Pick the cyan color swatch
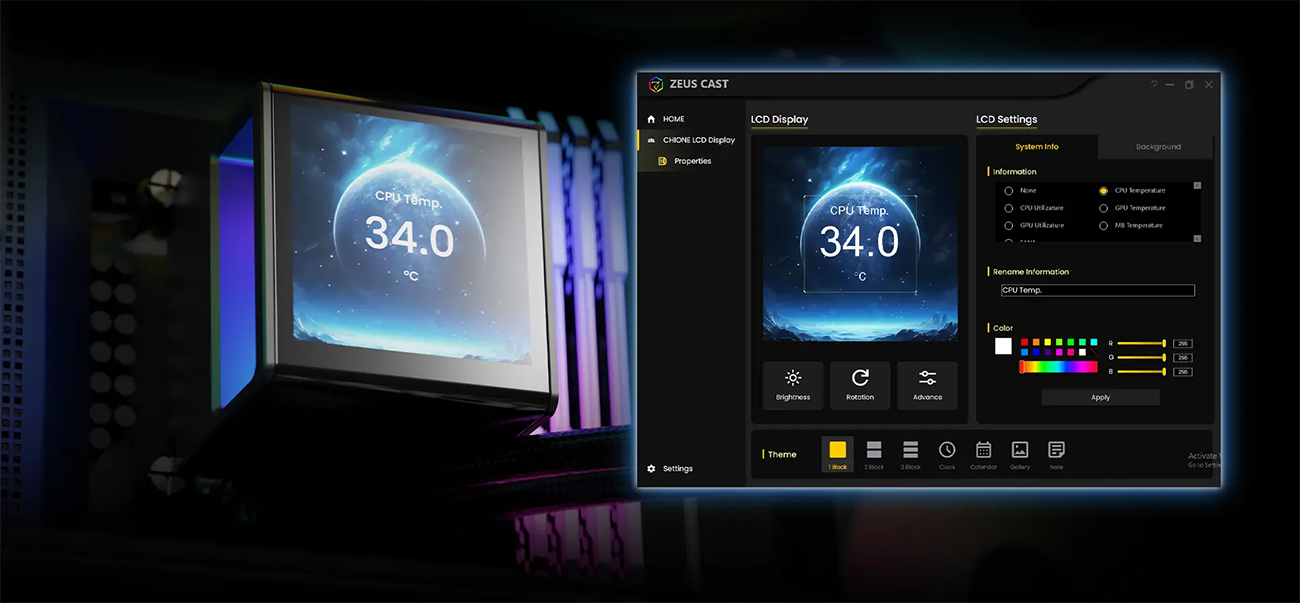 [1094, 342]
